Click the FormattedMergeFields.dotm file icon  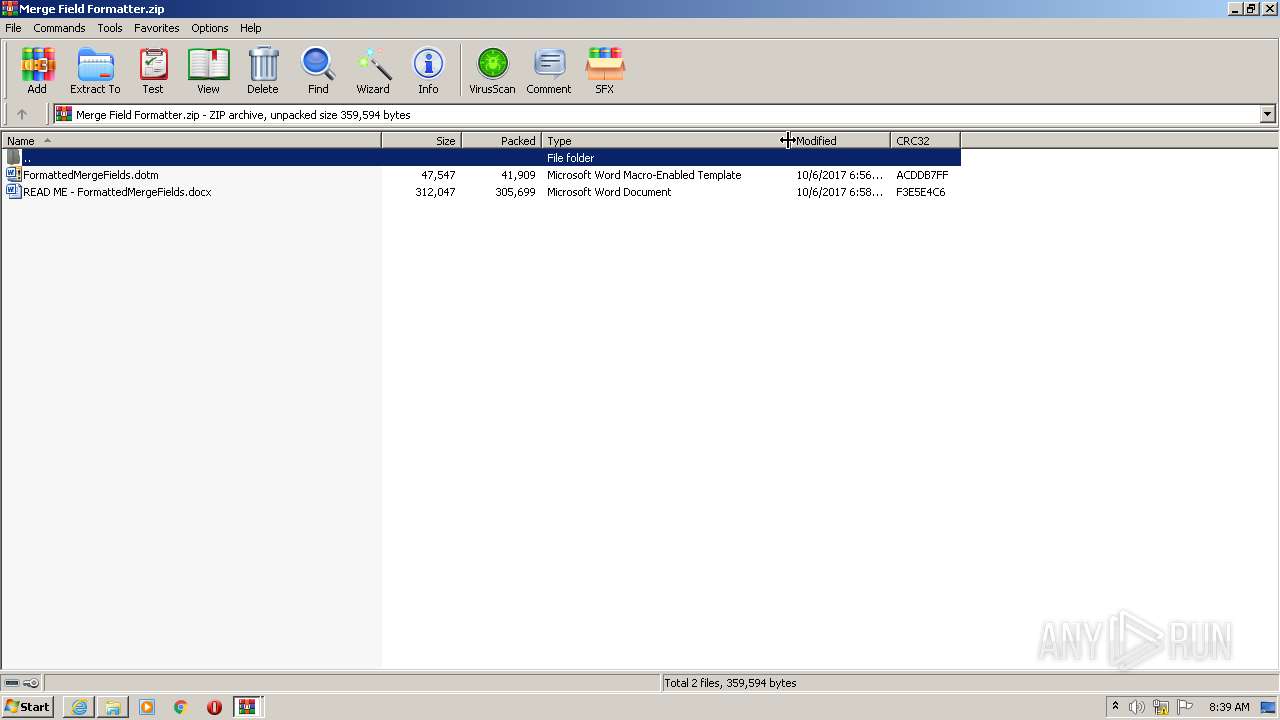(x=13, y=175)
